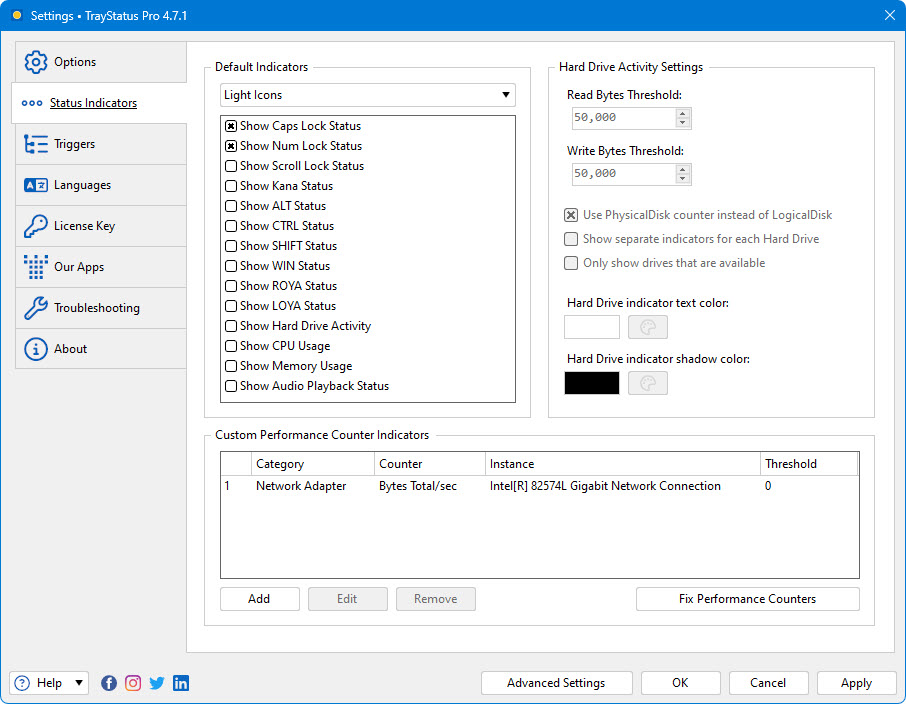Disable Show Caps Lock Status
Viewport: 906px width, 704px height.
(229, 125)
